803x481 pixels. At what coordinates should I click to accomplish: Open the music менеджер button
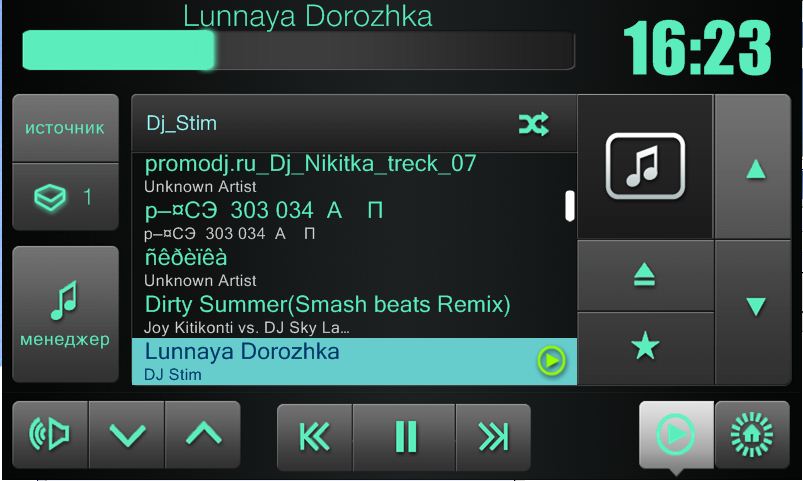coord(65,314)
